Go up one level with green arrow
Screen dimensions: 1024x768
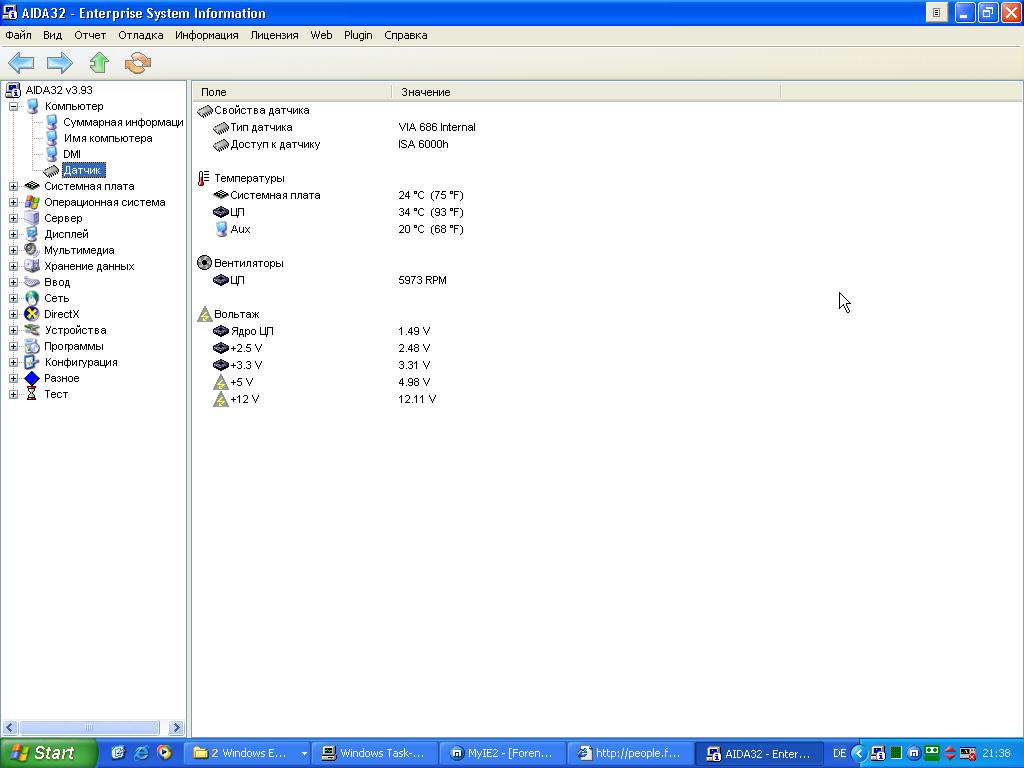(x=99, y=63)
